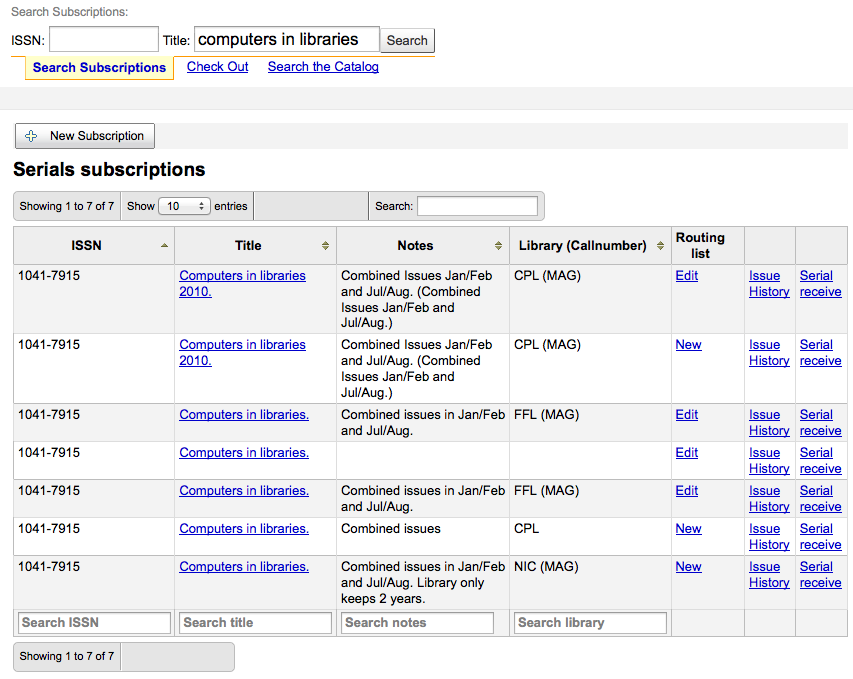Sort table by Title column arrows

(x=325, y=246)
